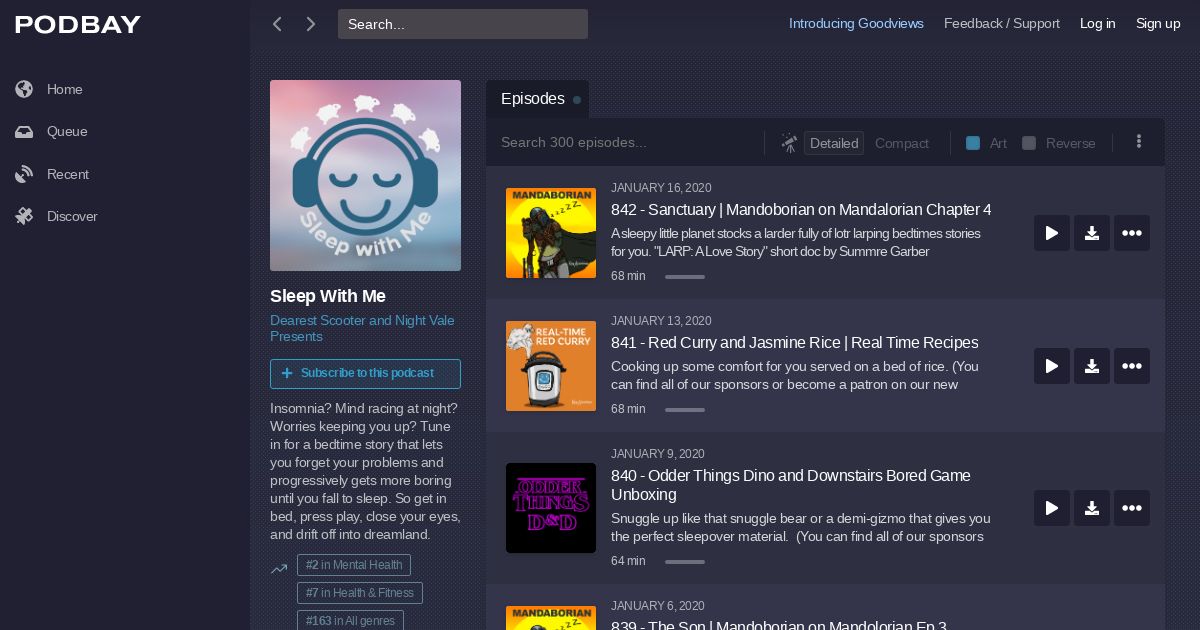Play episode 841 Red Curry
Image resolution: width=1200 pixels, height=630 pixels.
point(1052,366)
